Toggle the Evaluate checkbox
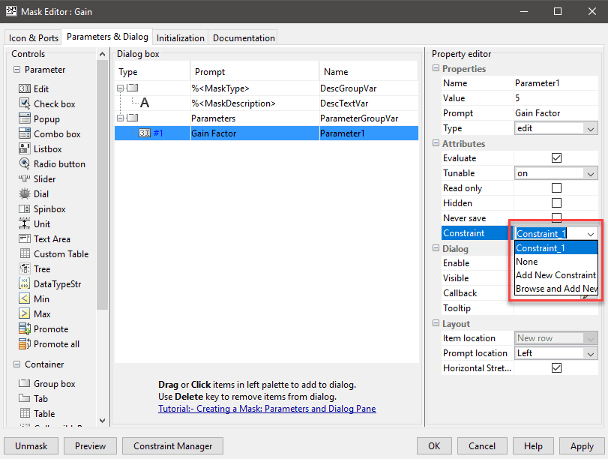Screen dimensions: 608x459 (x=556, y=158)
